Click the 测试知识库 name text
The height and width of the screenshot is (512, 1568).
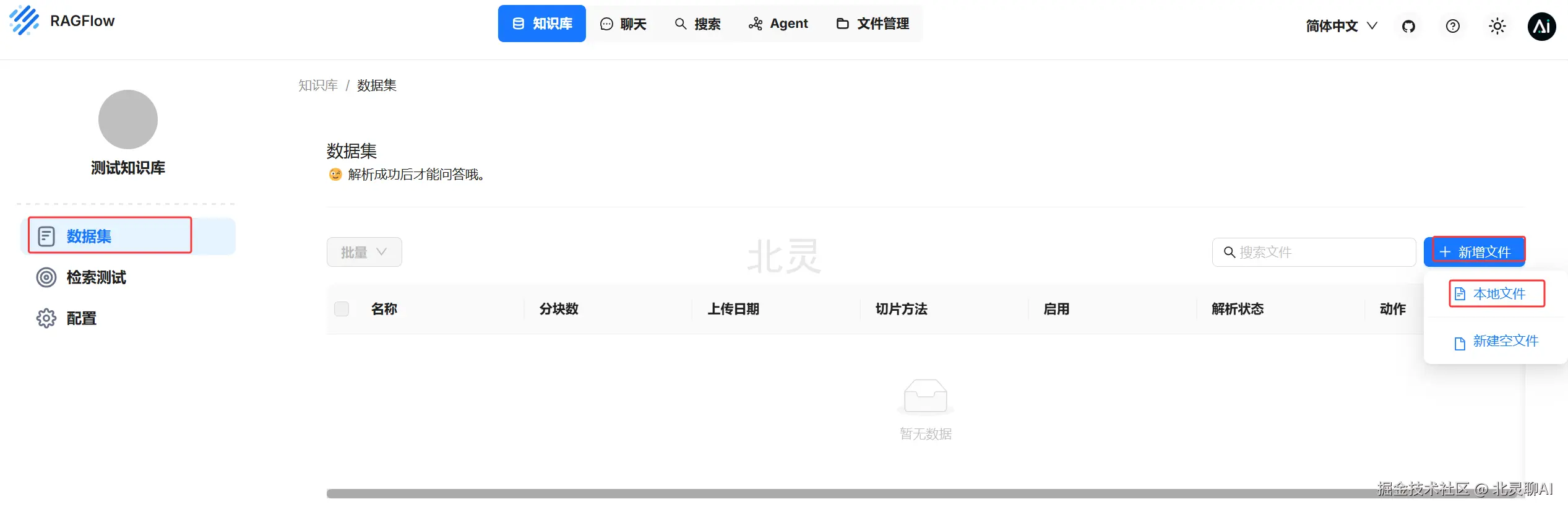coord(128,168)
